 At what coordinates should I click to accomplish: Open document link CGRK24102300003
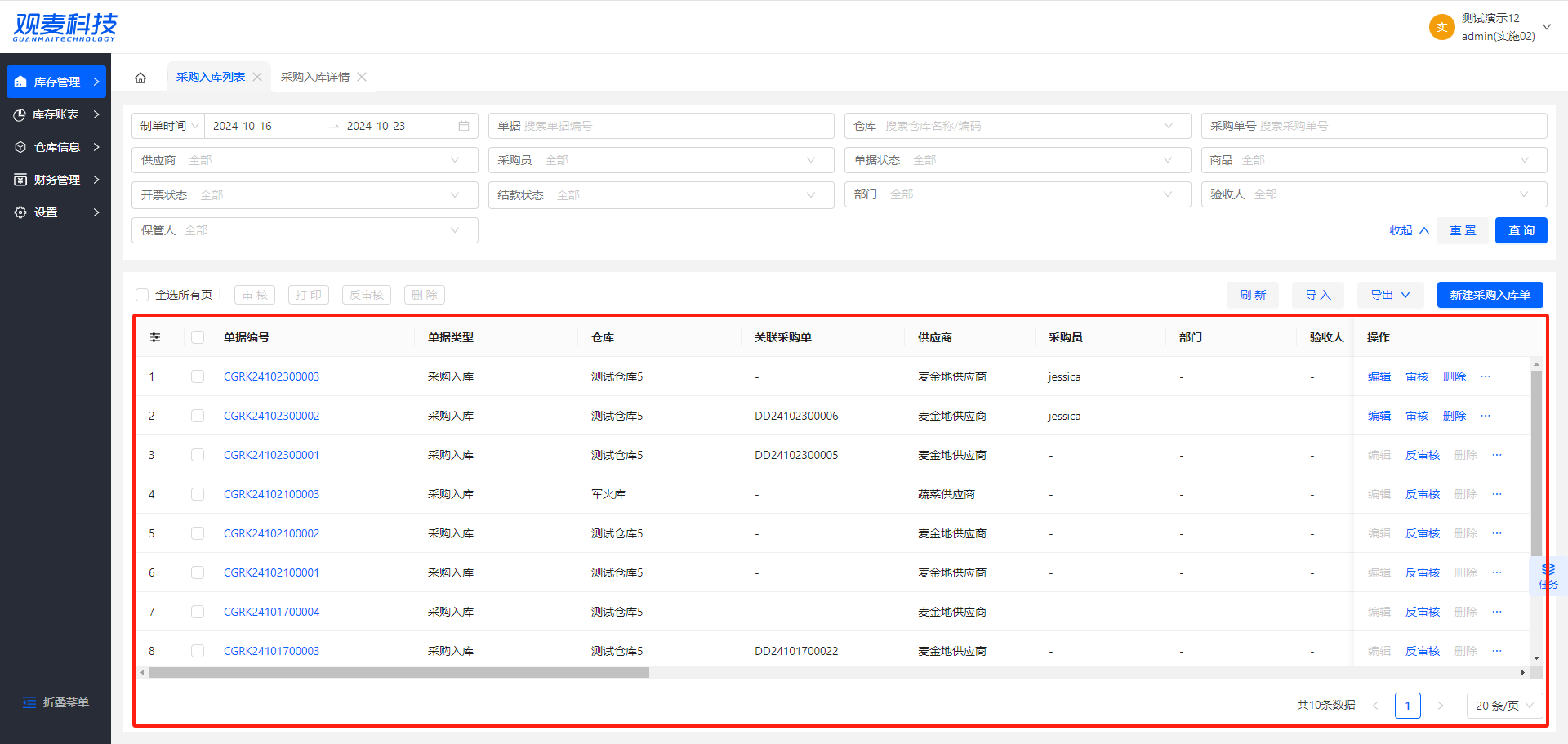click(x=271, y=376)
